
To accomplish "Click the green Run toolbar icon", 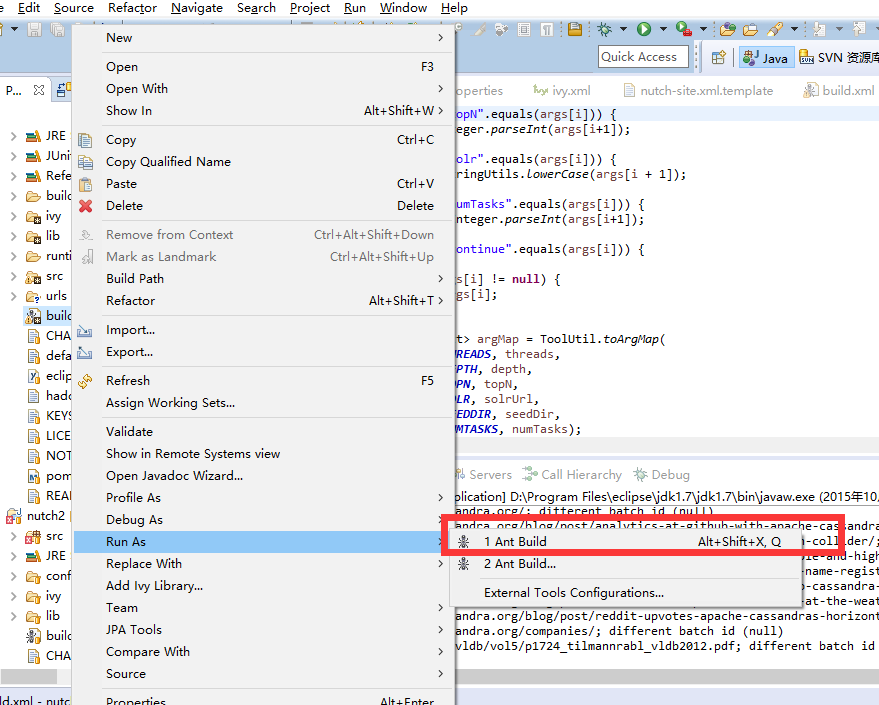I will point(644,29).
